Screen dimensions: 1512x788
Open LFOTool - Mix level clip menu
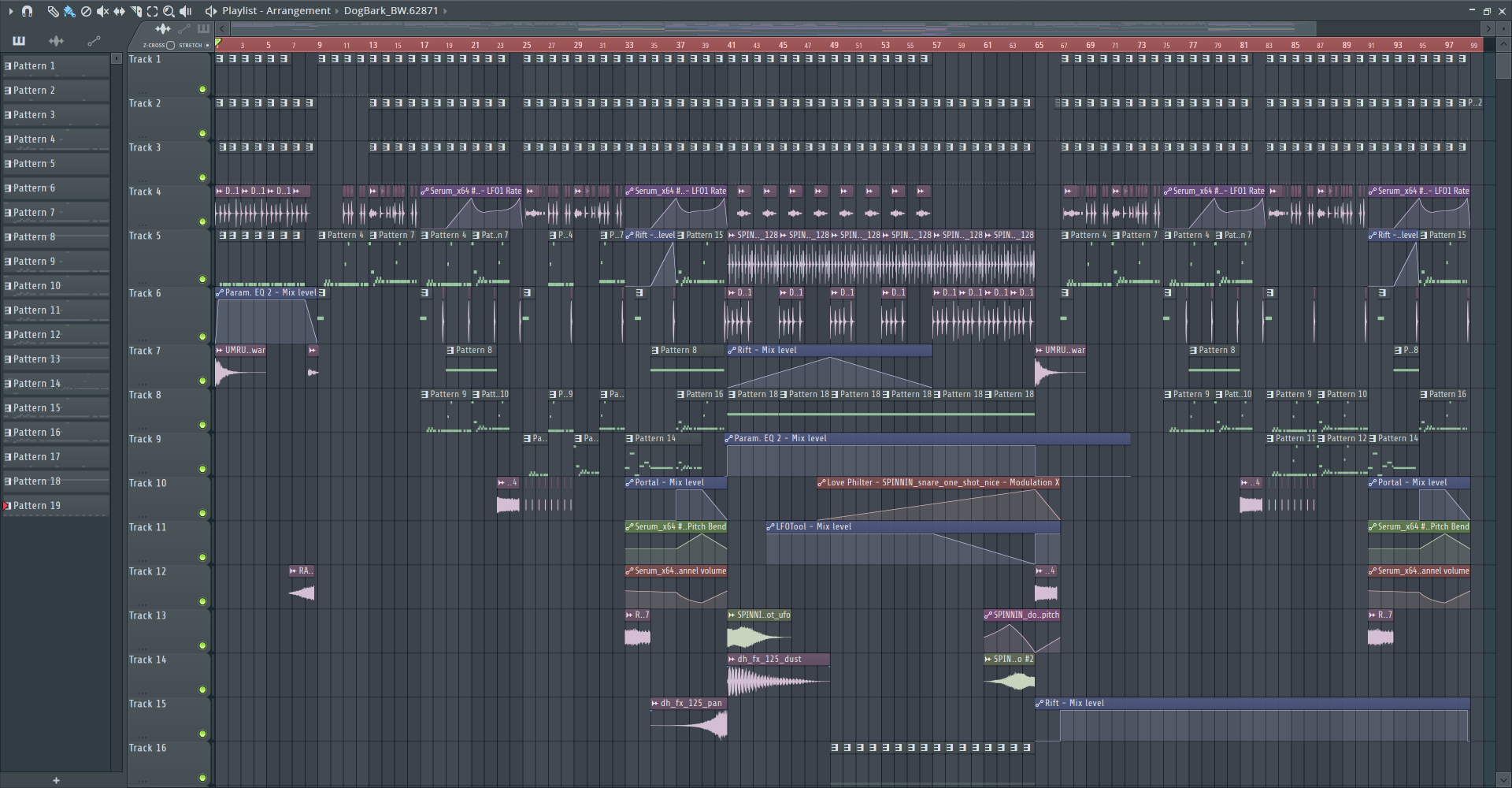771,526
